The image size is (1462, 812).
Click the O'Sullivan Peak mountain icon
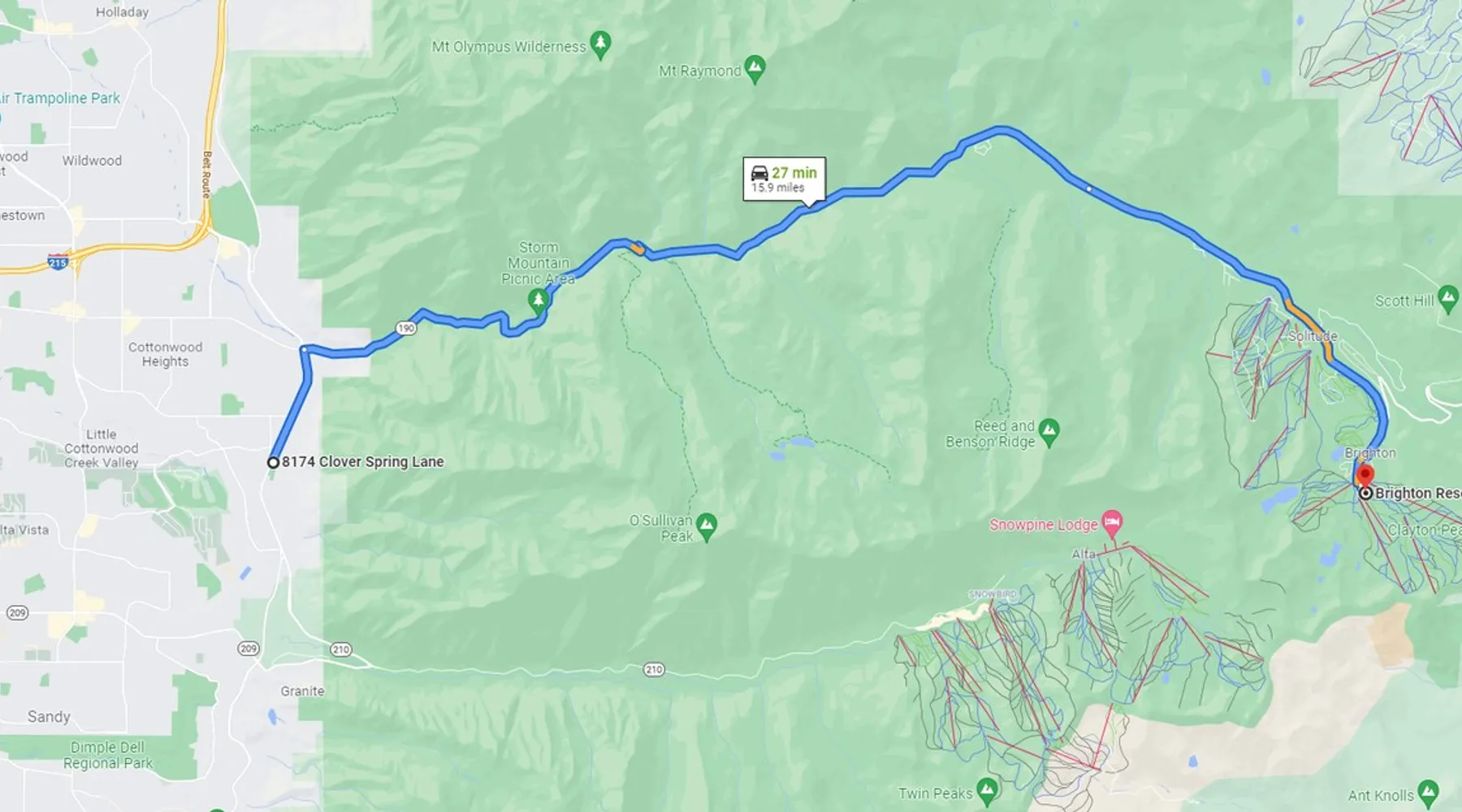706,526
